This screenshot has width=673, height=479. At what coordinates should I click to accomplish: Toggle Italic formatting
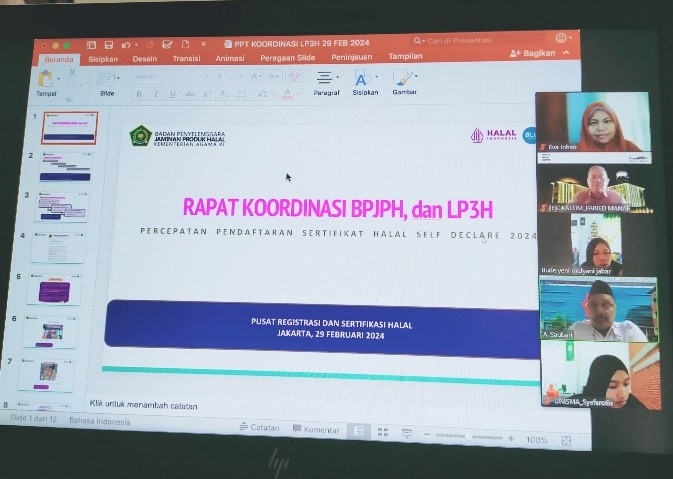click(156, 94)
